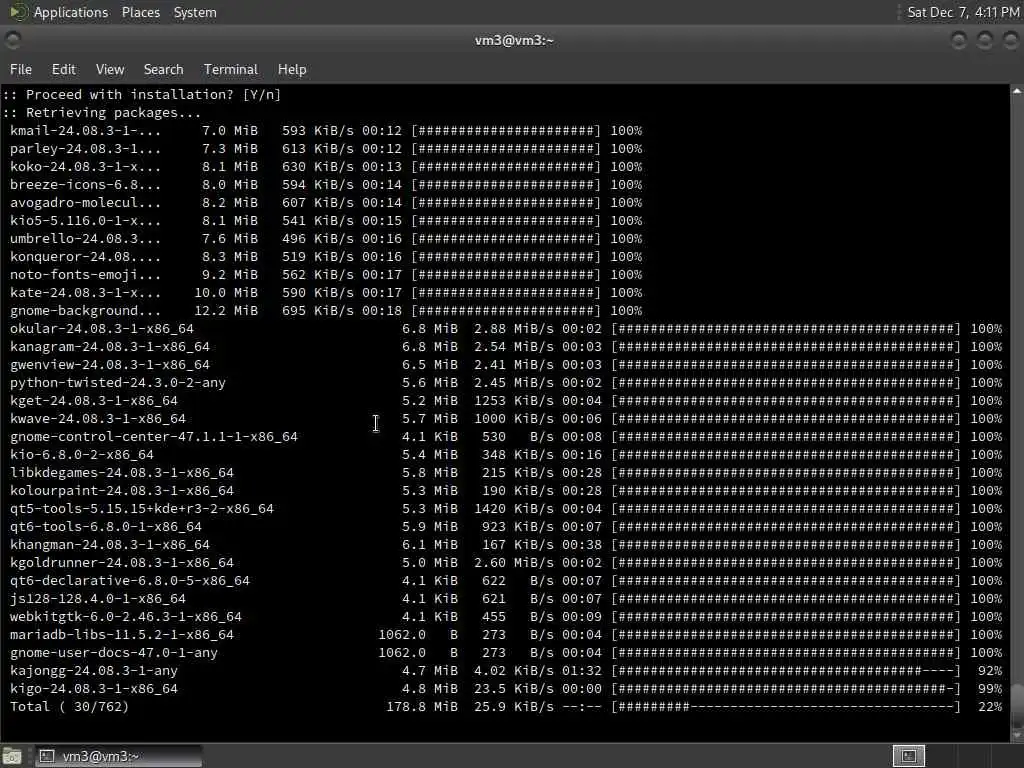Click gwenview-24.08.3-1-x86_64 text
Viewport: 1024px width, 768px height.
[110, 364]
